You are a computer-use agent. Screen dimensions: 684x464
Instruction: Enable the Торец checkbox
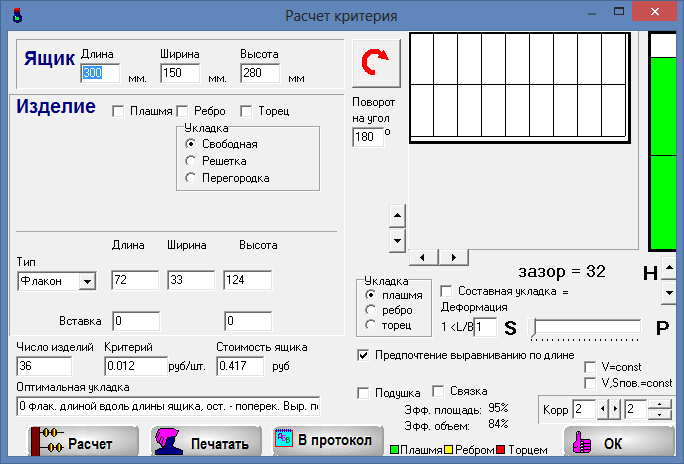pos(246,111)
